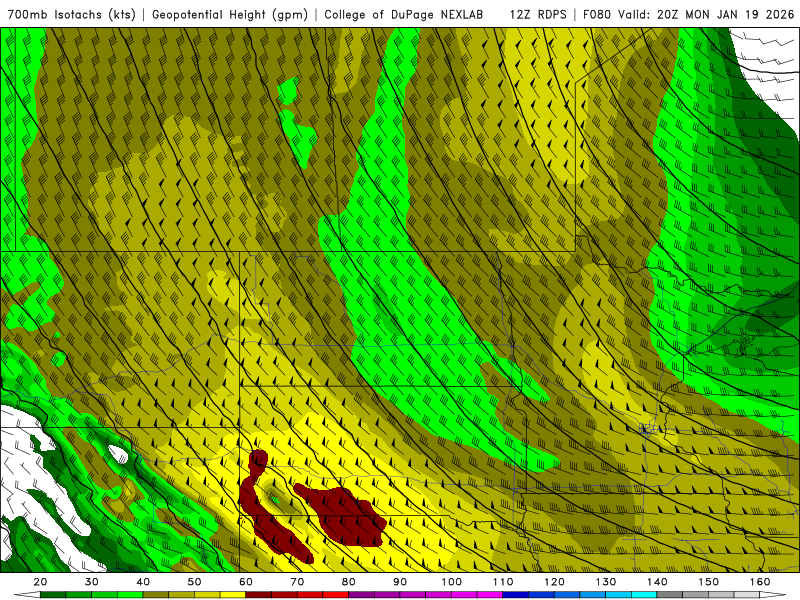Click the 150 label on the color scale

tap(708, 582)
